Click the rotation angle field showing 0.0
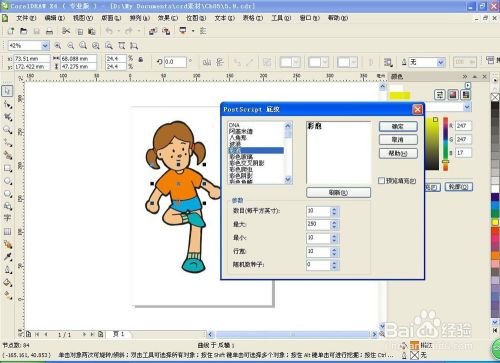Screen dimensions: 500x363 pos(175,62)
